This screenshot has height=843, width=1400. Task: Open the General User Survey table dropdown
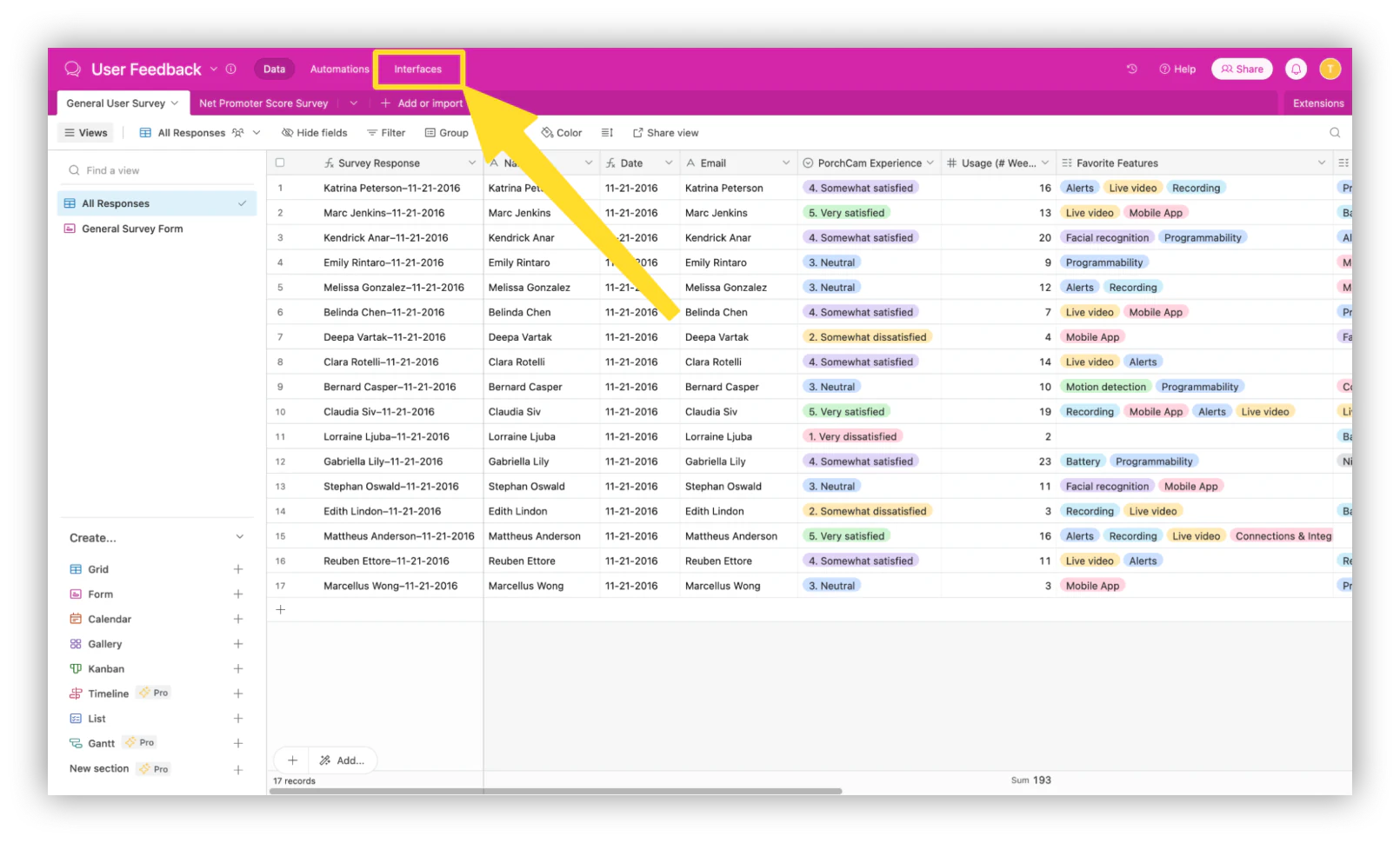click(175, 103)
